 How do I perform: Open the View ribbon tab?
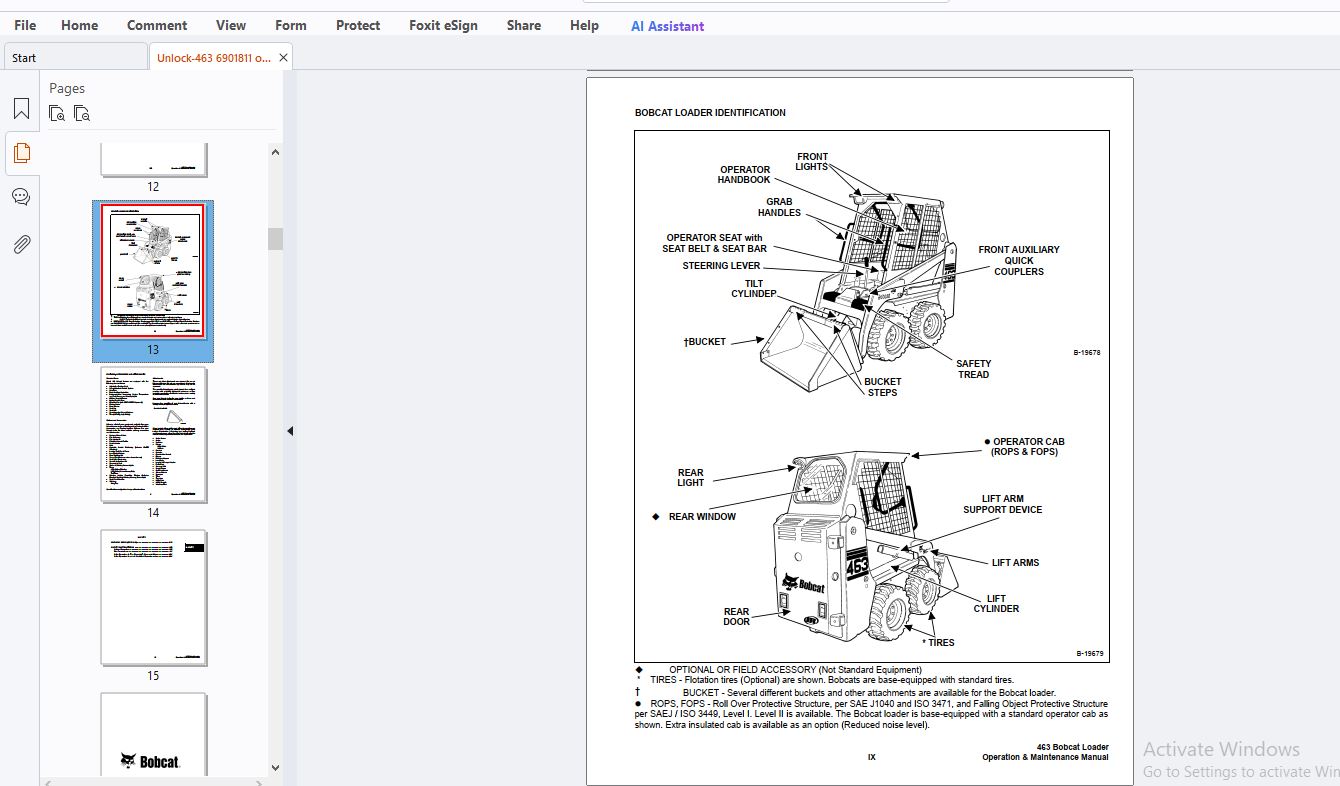coord(231,25)
